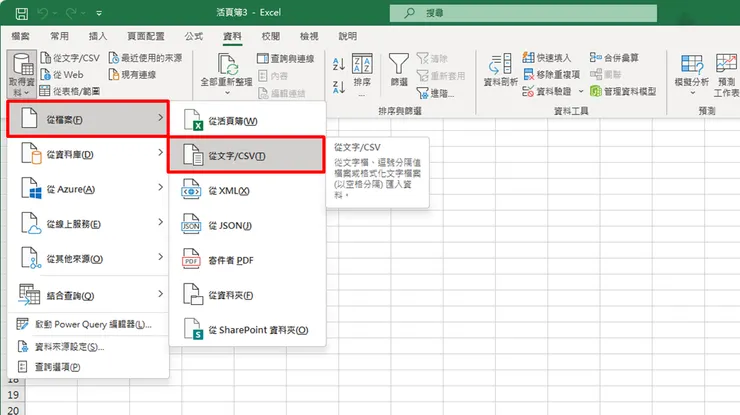The width and height of the screenshot is (740, 415).
Task: Expand the 結合查詢(Q) submenu
Action: pos(88,295)
